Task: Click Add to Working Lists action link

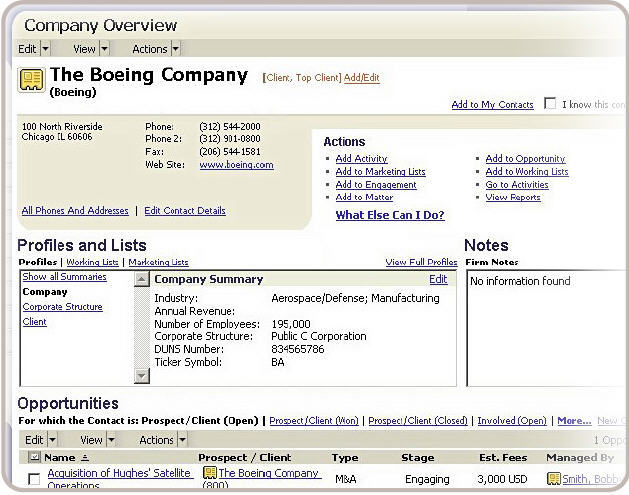Action: coord(527,172)
